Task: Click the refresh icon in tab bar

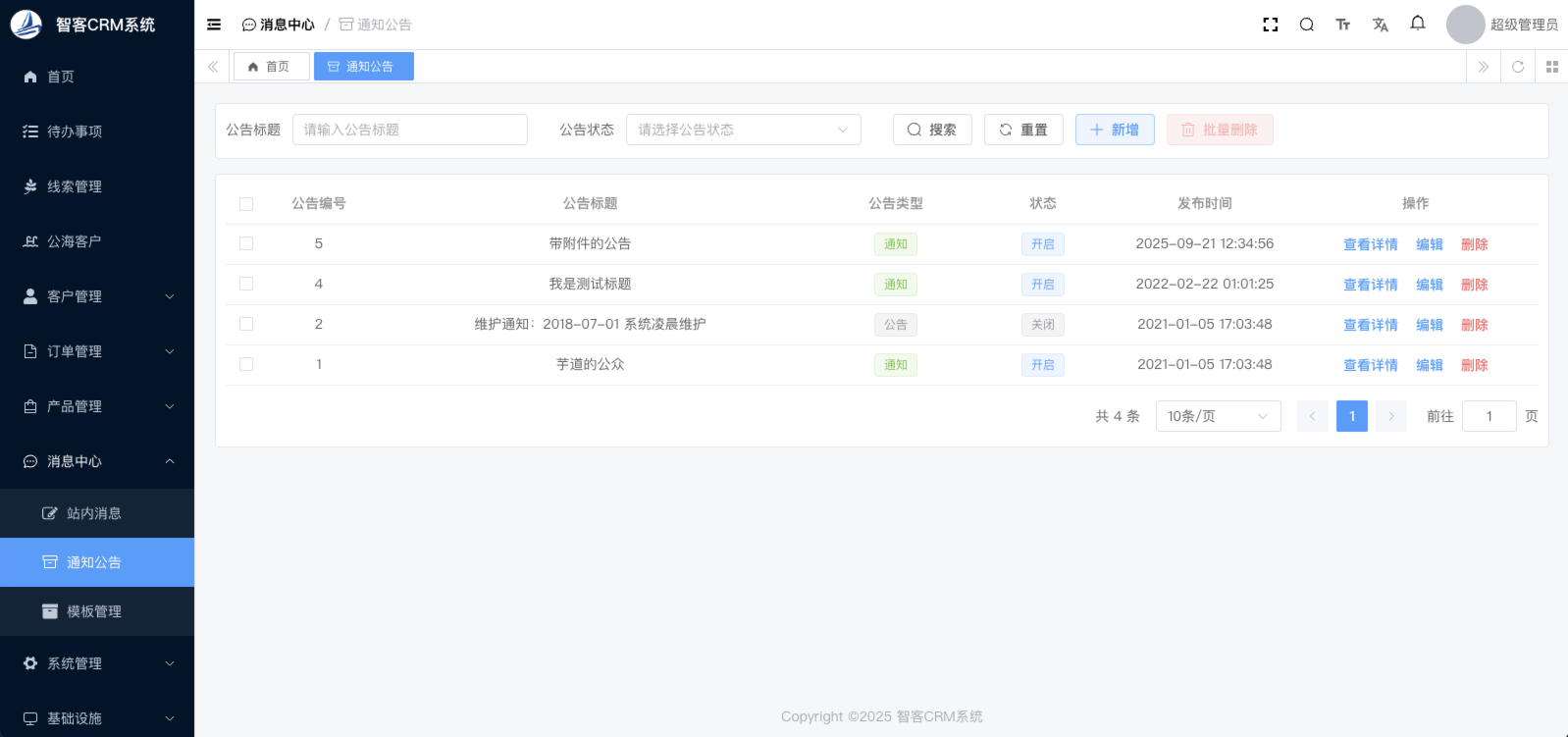Action: (1518, 67)
